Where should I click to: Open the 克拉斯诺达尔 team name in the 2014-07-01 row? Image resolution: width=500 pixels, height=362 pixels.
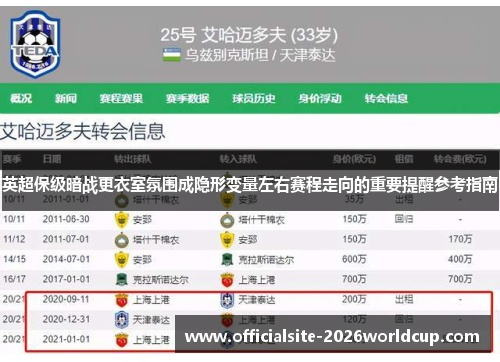click(x=266, y=260)
